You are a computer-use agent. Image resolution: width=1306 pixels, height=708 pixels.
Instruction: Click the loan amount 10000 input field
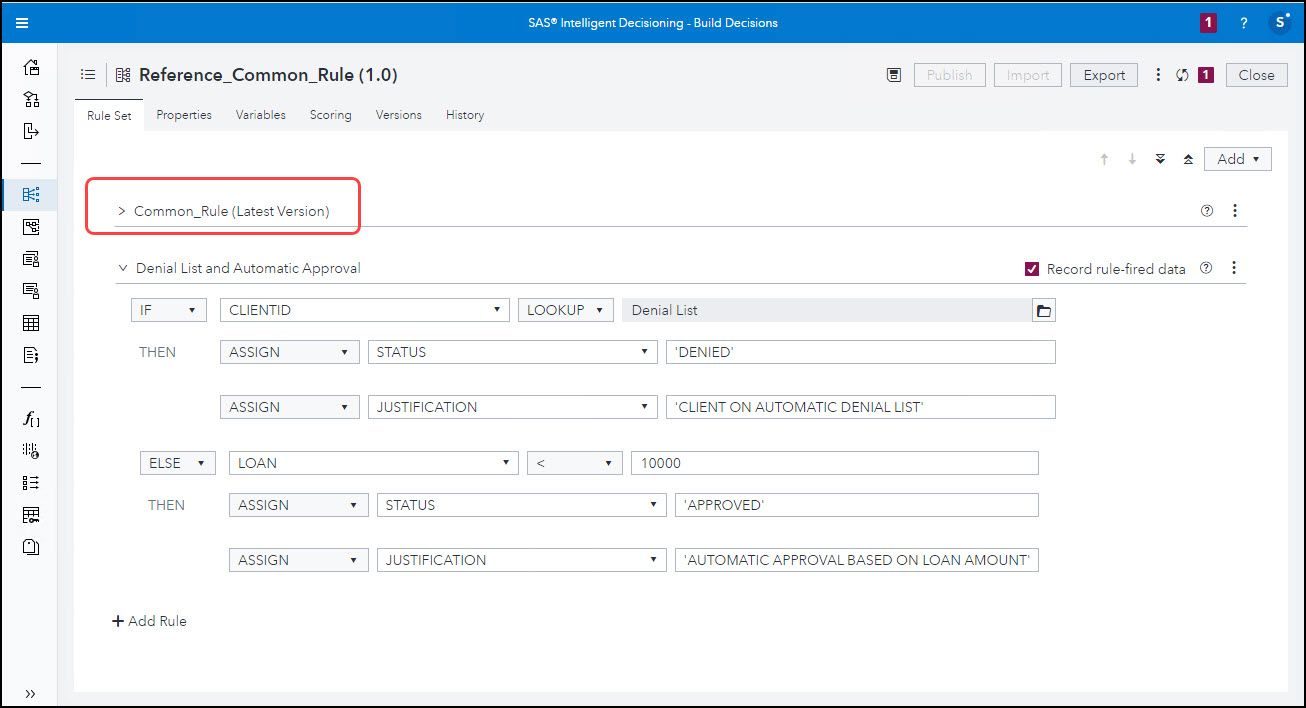[x=834, y=463]
